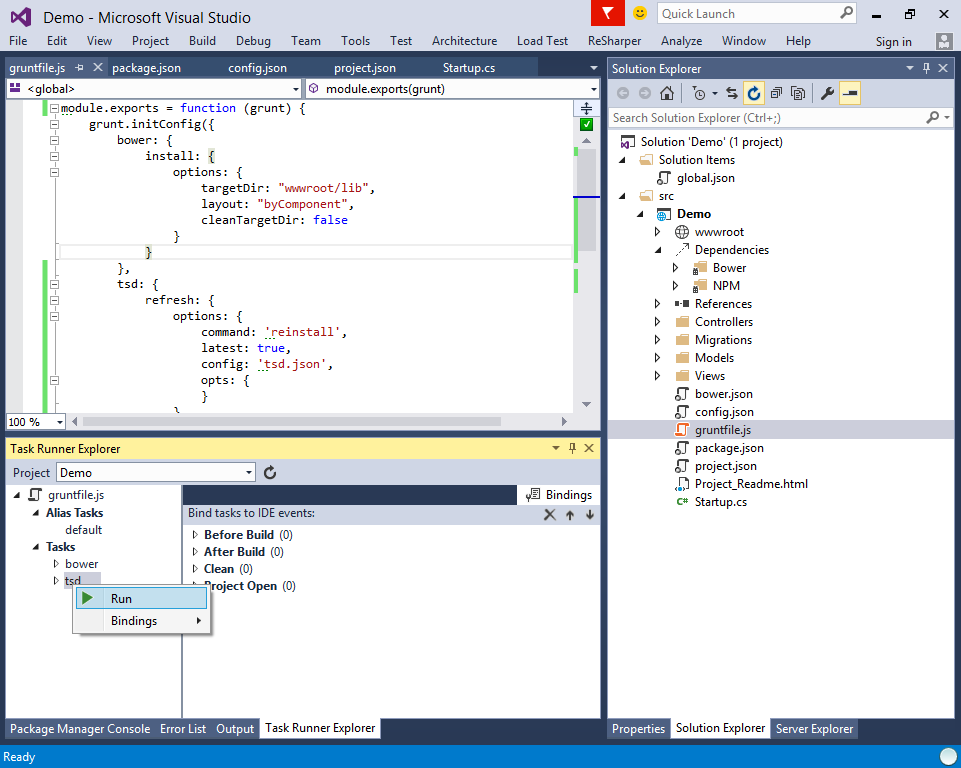
Task: Click the feedback smiley face icon
Action: pos(639,13)
